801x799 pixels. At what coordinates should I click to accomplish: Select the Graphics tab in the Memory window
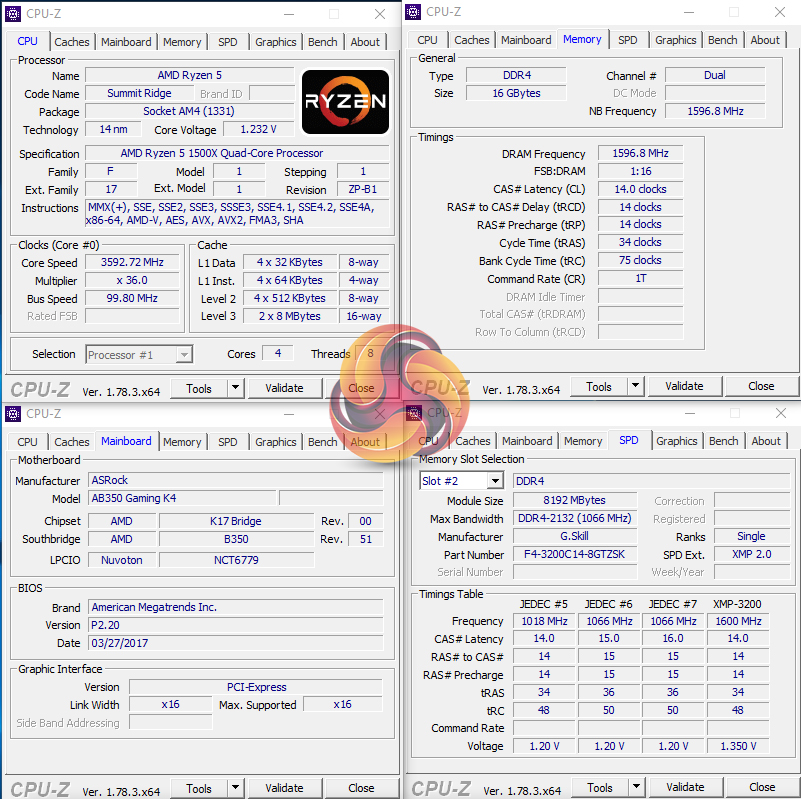point(675,40)
